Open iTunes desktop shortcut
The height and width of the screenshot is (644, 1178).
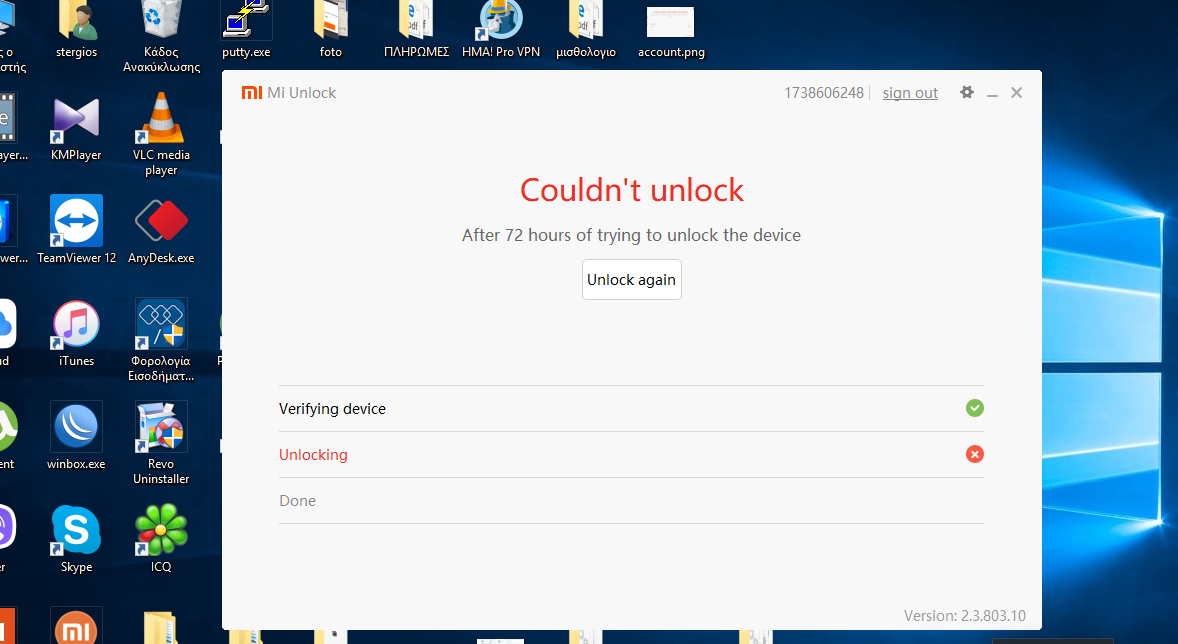(x=76, y=325)
